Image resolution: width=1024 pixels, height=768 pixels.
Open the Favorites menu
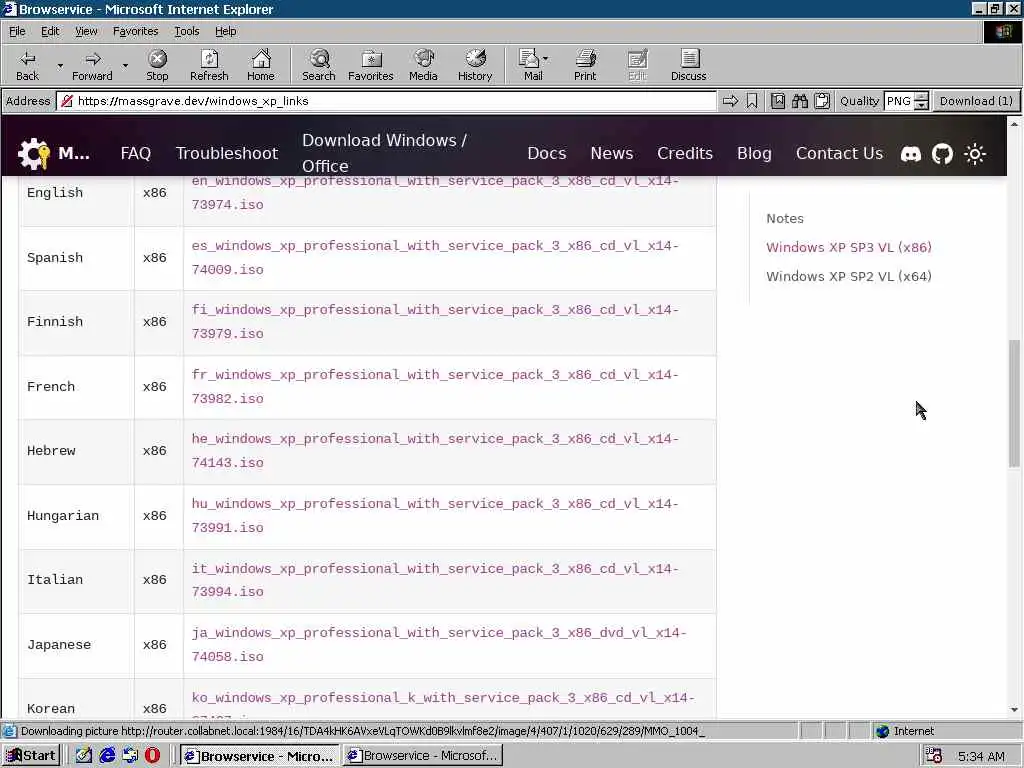[x=135, y=31]
